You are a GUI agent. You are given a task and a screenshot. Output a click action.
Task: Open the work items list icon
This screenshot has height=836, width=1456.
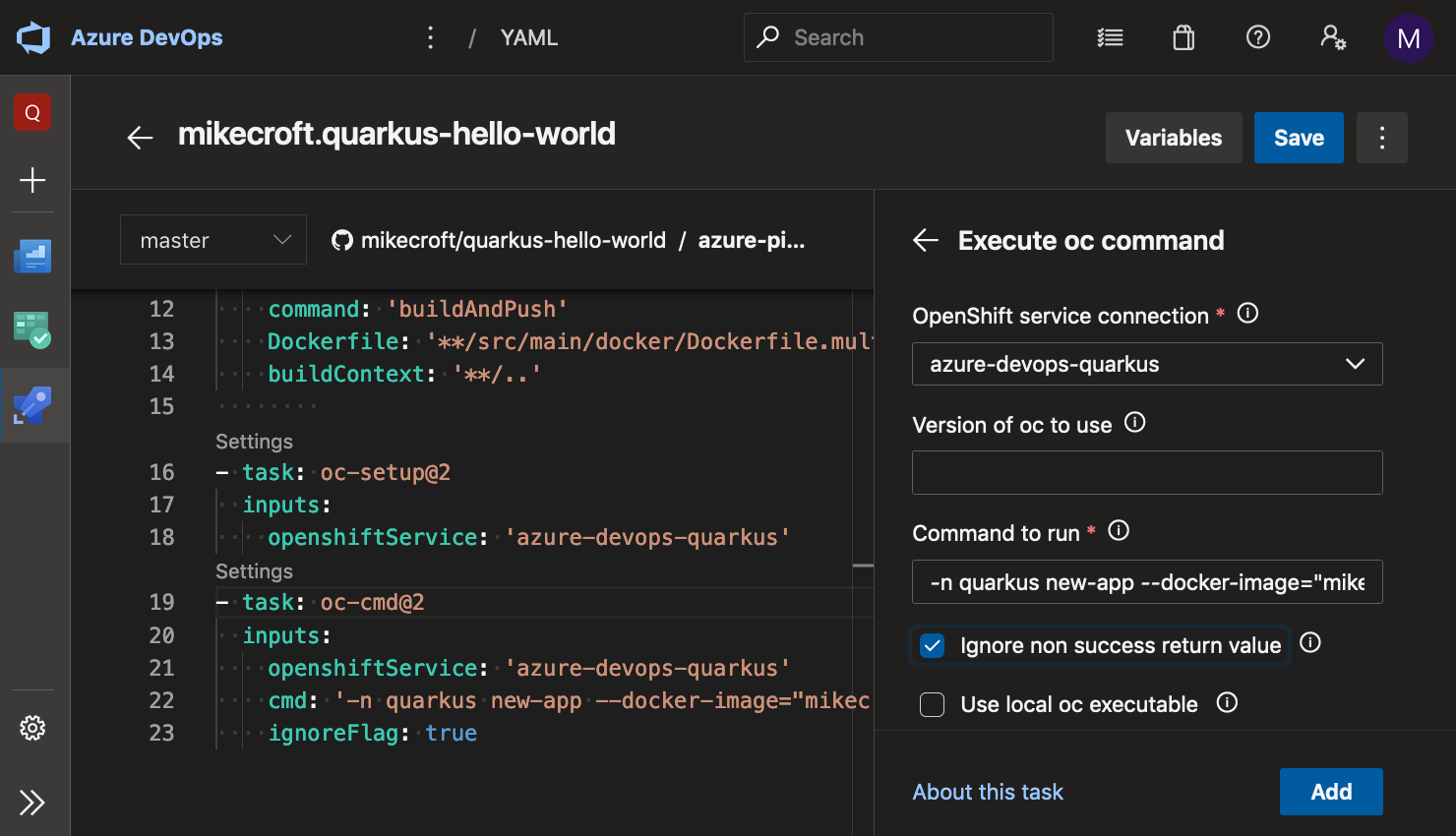click(x=1110, y=37)
